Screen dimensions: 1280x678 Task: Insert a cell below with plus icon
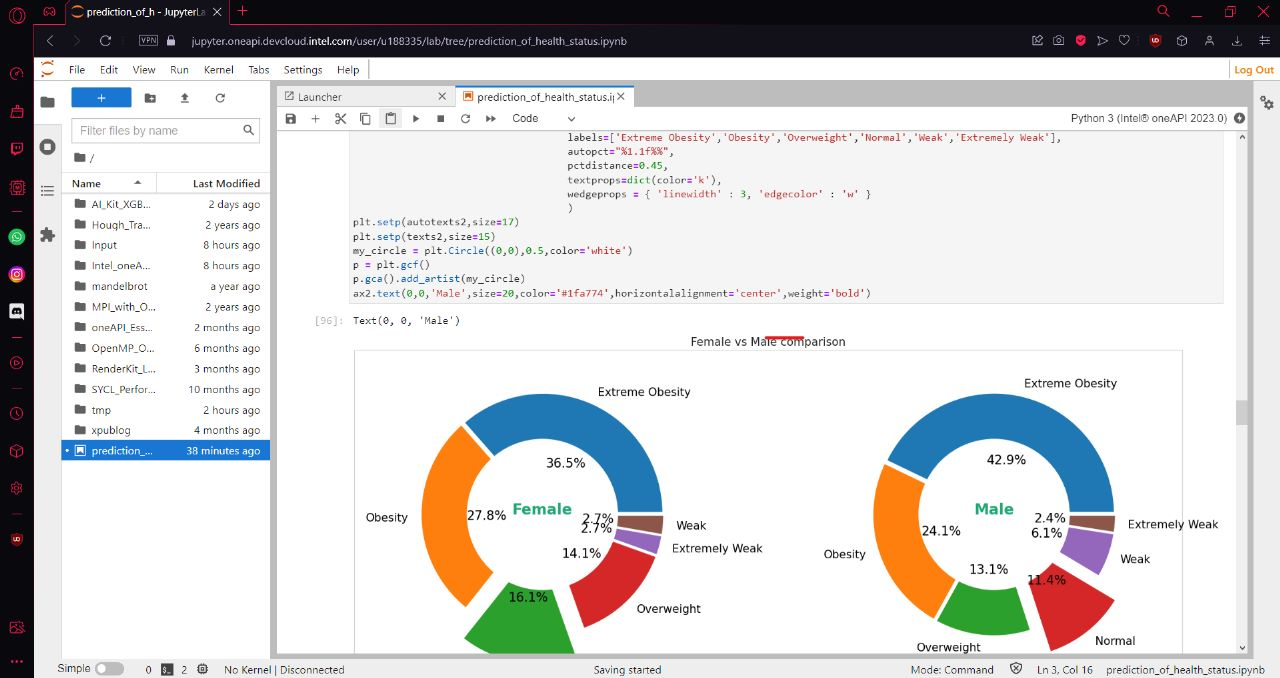pos(315,118)
